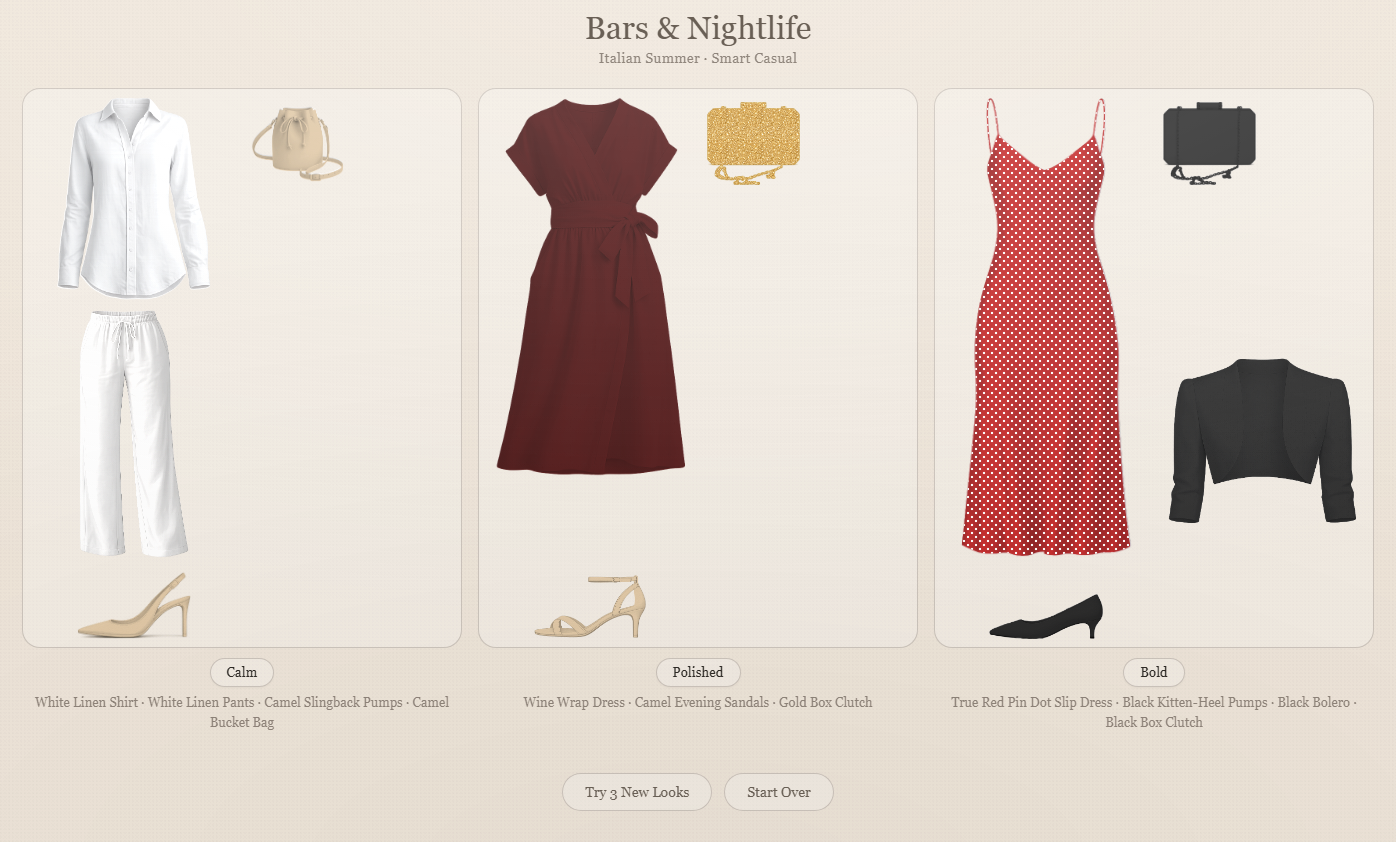Click the Calm outfit description starting White Linen Shirt

point(242,712)
